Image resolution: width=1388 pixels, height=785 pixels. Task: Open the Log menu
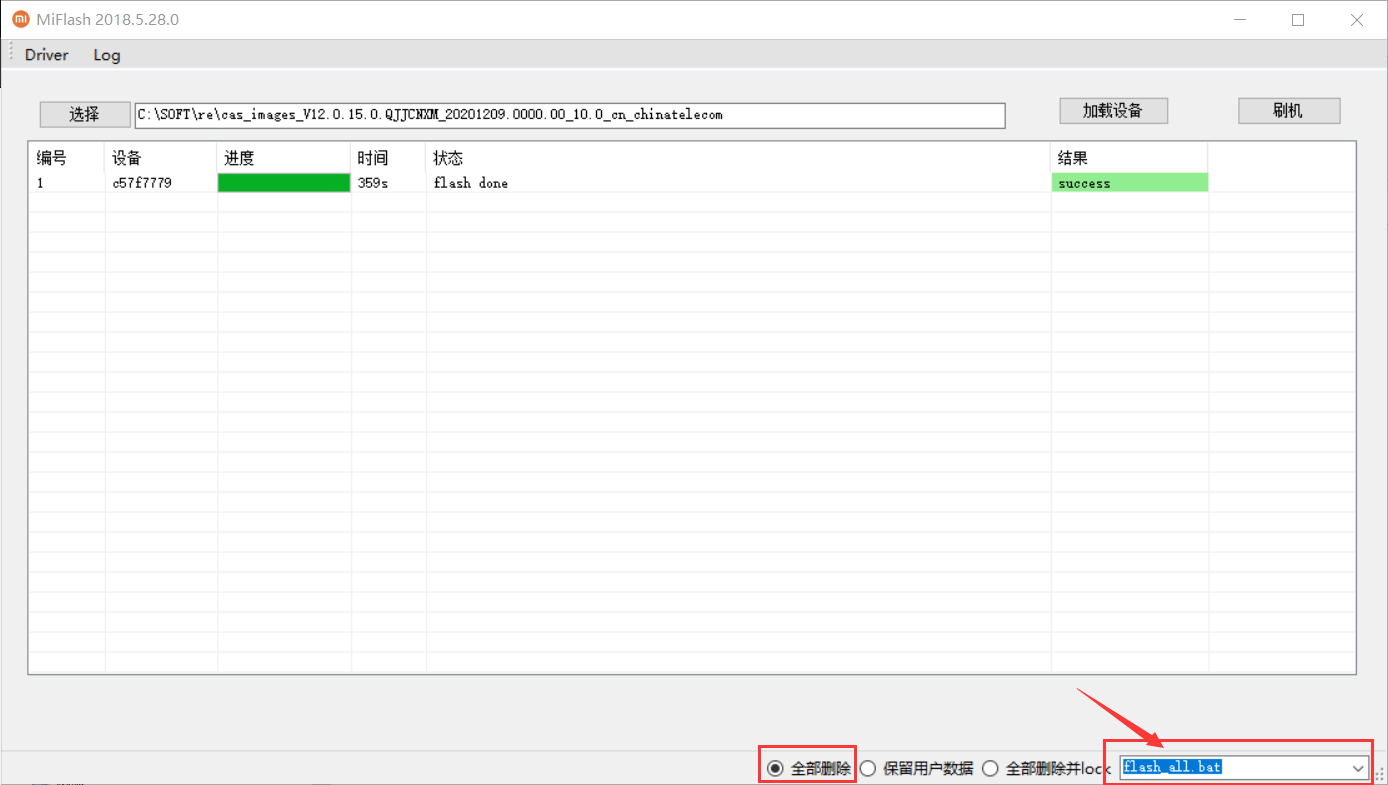(107, 55)
